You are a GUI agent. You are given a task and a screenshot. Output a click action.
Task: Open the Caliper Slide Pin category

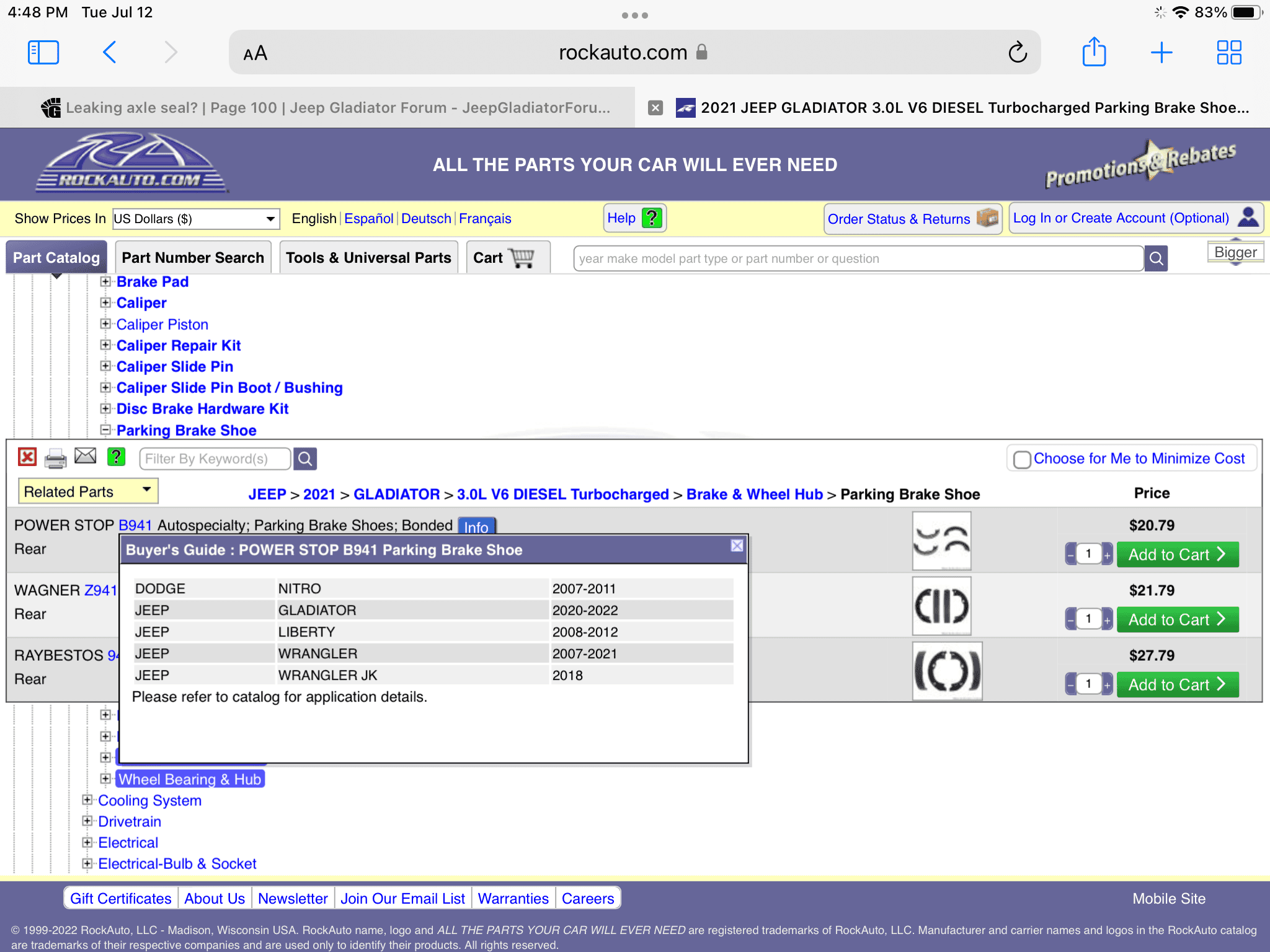tap(175, 367)
